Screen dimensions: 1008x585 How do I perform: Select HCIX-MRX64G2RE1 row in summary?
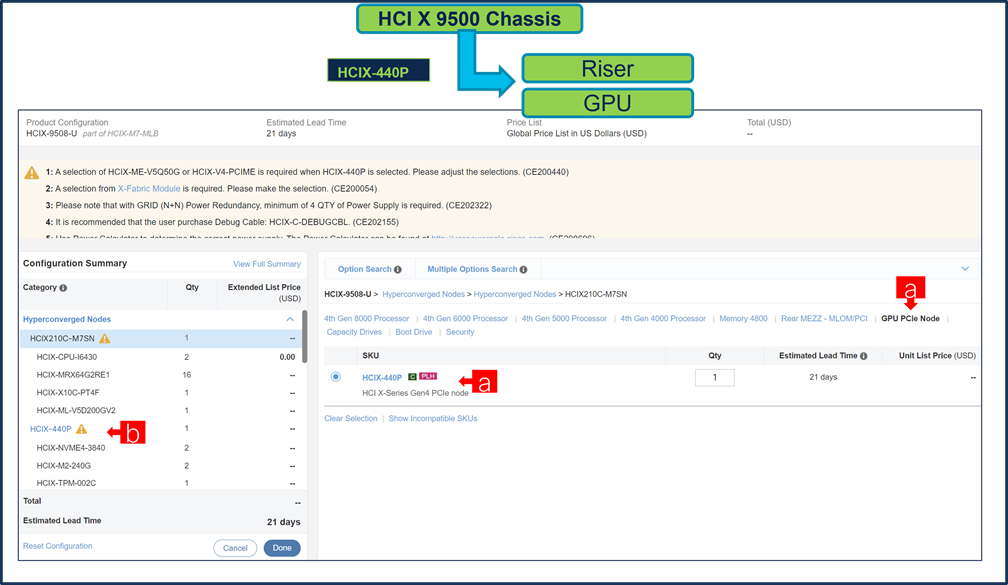point(161,375)
